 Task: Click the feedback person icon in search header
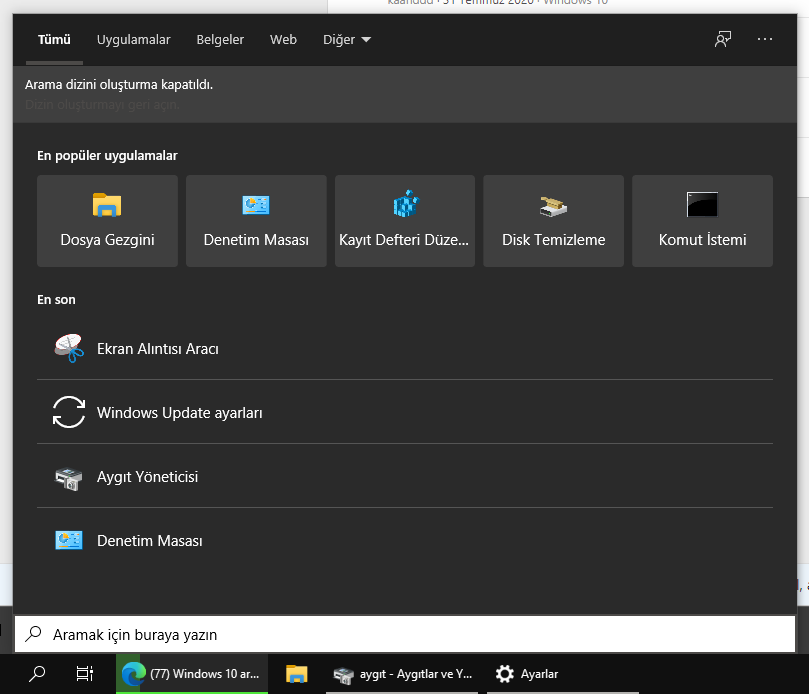coord(723,39)
